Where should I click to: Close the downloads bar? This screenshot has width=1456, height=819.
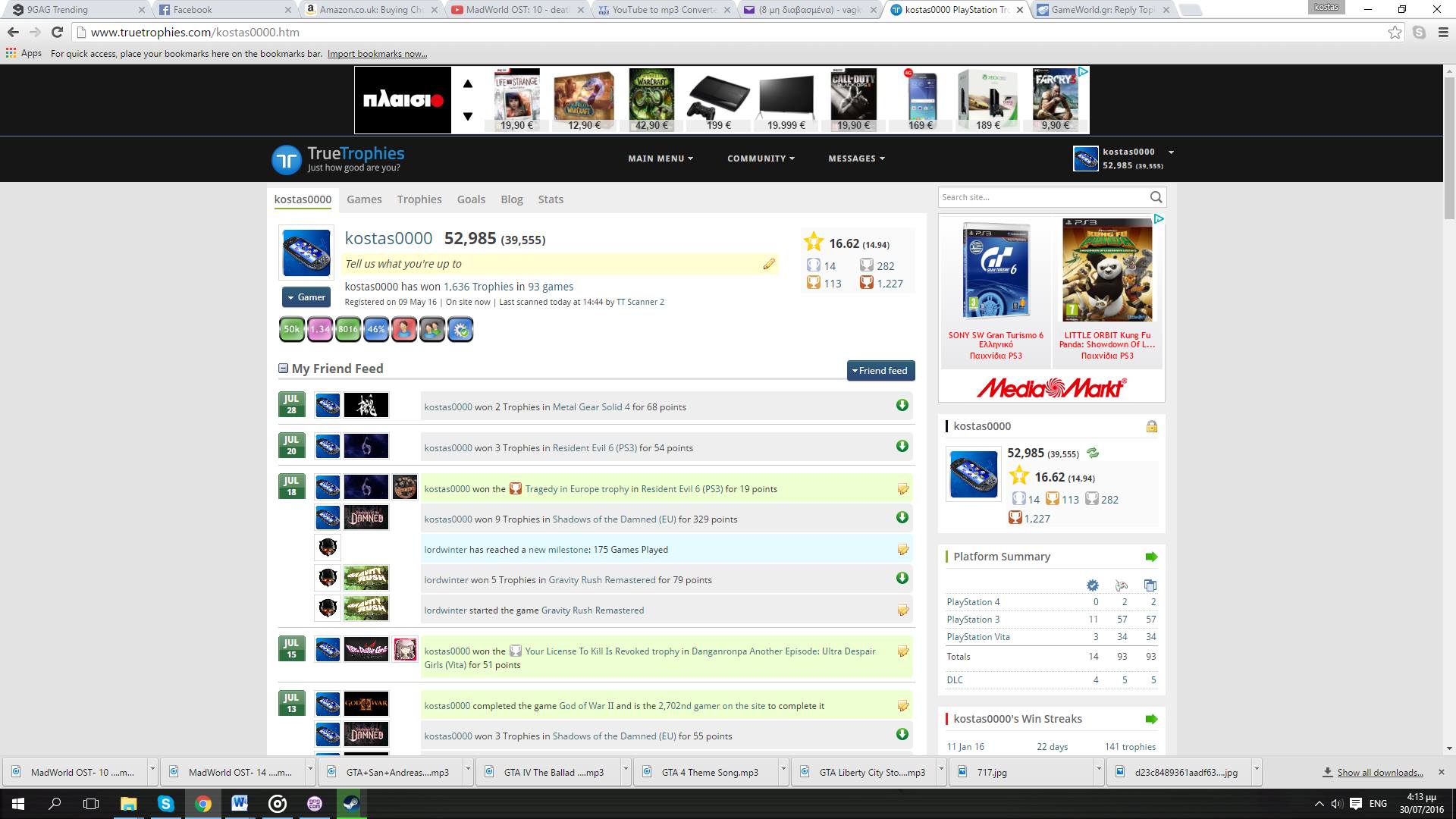click(1441, 772)
